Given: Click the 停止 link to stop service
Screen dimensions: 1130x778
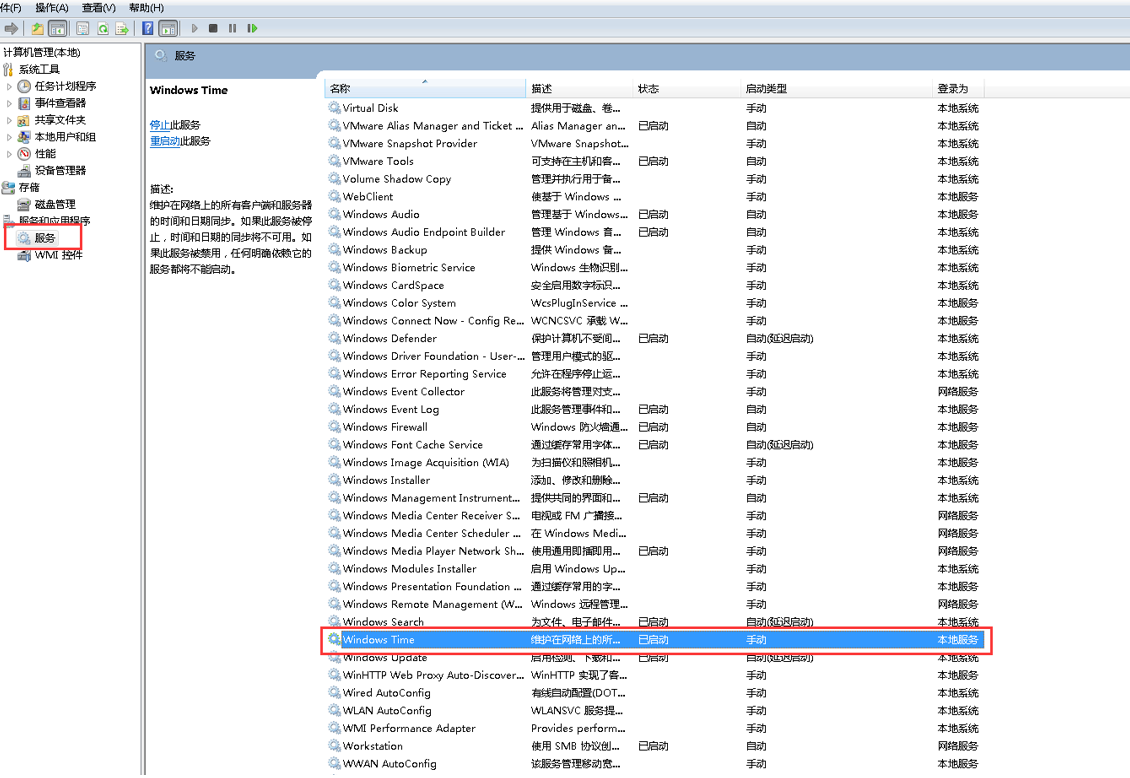Looking at the screenshot, I should pyautogui.click(x=159, y=125).
